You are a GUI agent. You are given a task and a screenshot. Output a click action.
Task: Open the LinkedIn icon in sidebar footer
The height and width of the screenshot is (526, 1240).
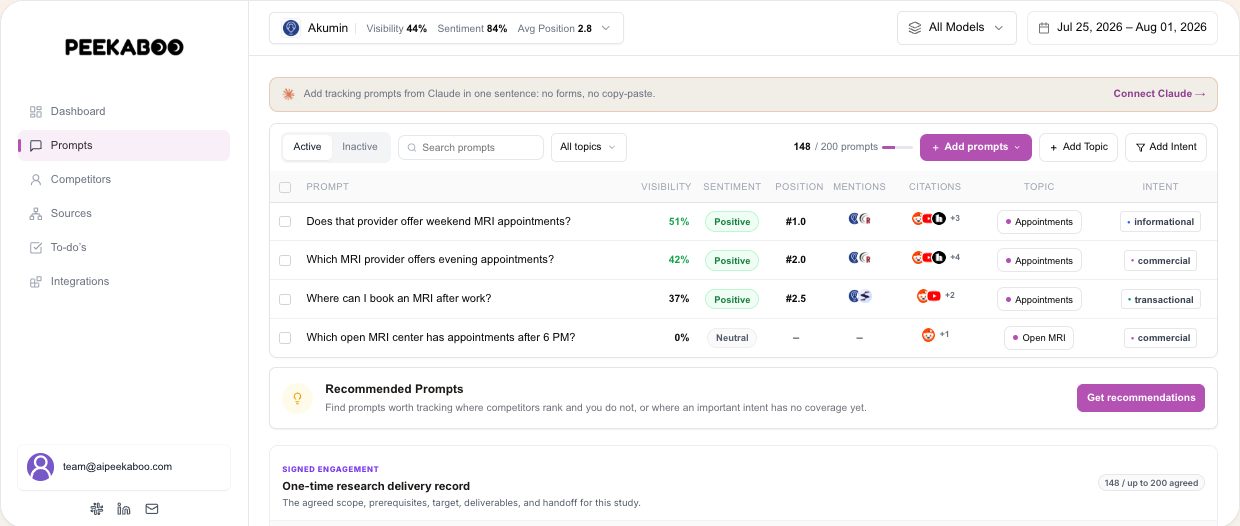[x=124, y=509]
